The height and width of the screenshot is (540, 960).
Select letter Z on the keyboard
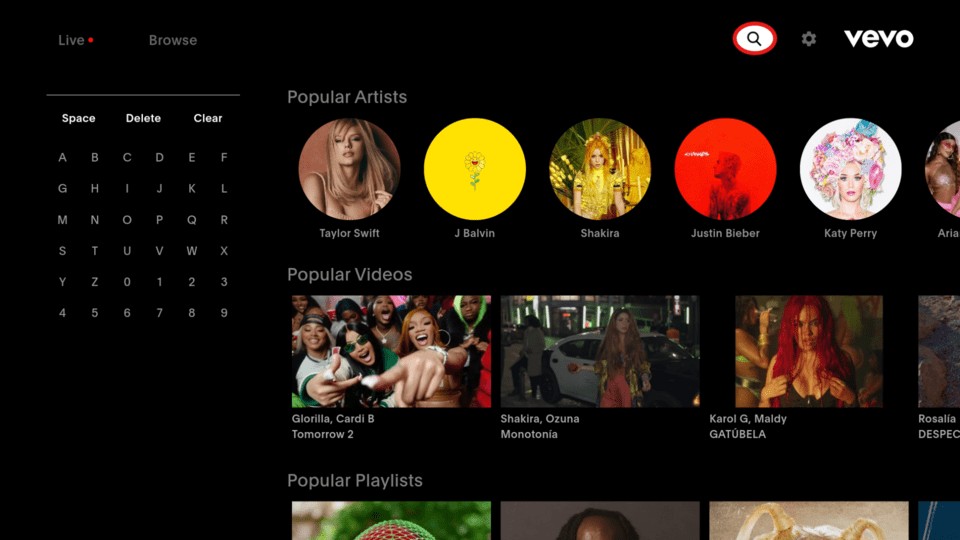click(94, 282)
